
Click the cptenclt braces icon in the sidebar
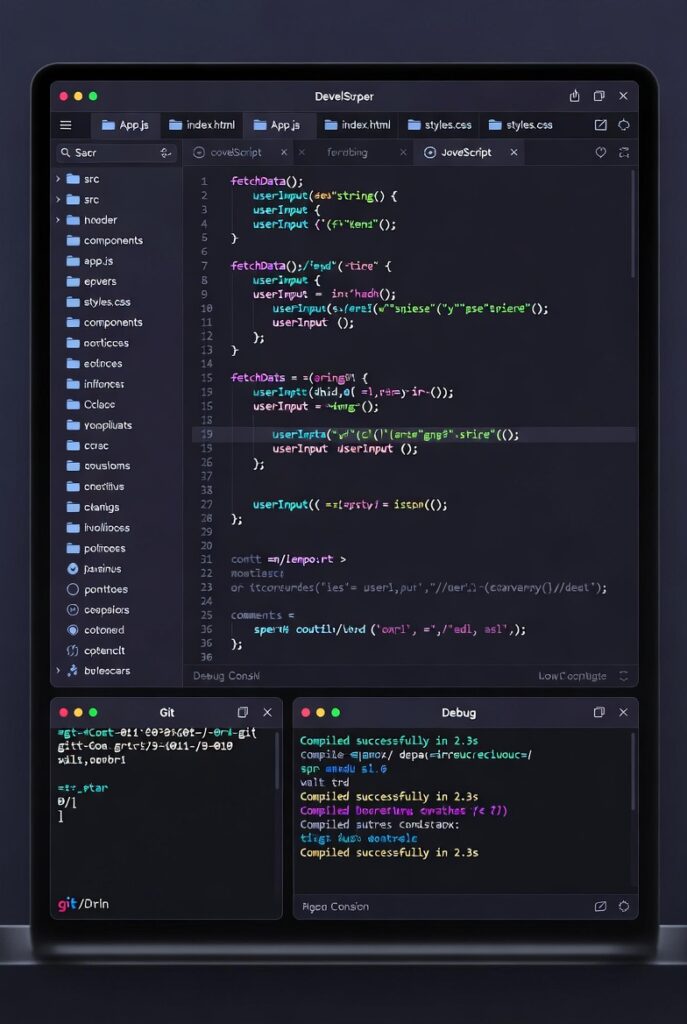tap(72, 650)
